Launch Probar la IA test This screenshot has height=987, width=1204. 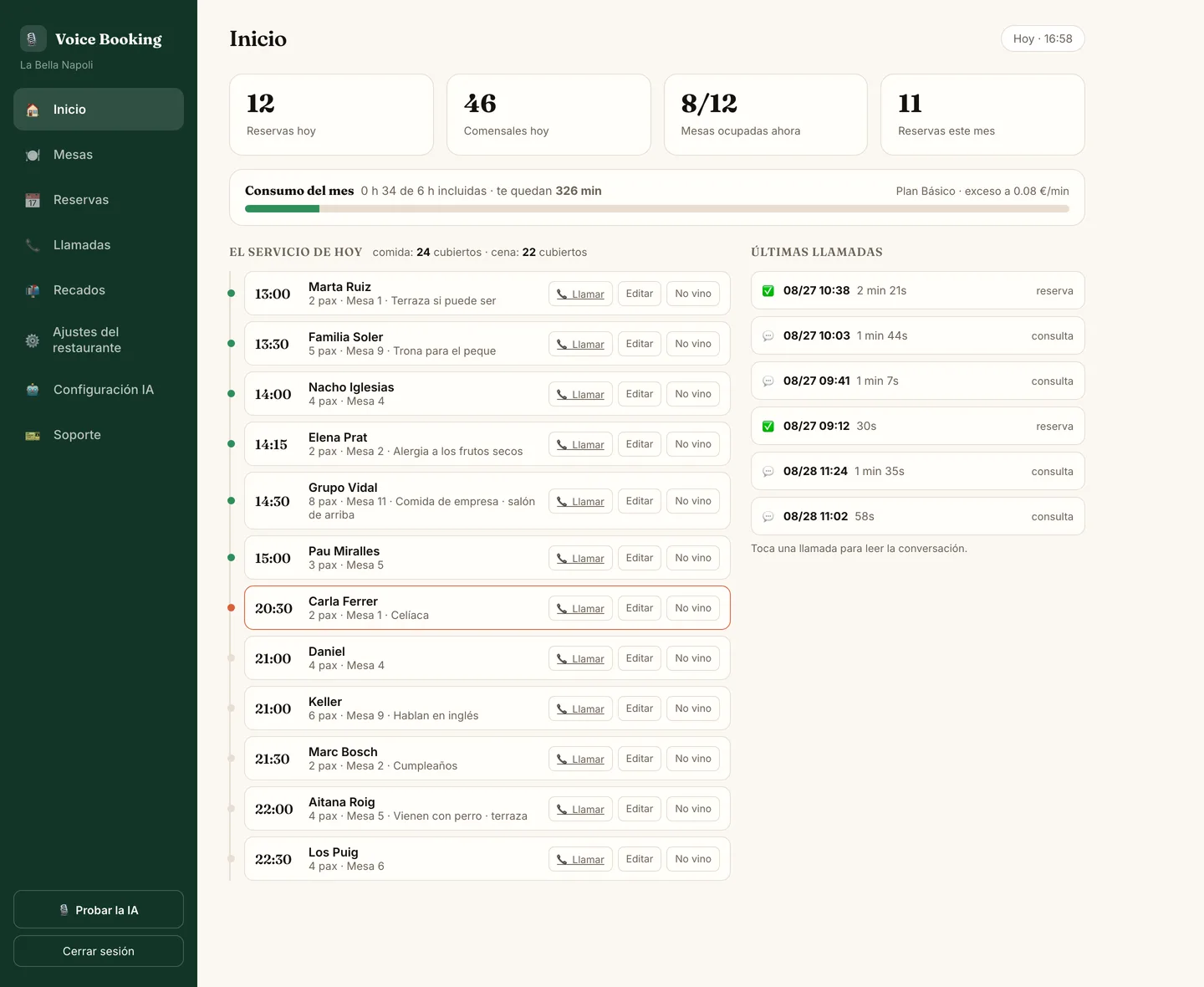click(99, 909)
